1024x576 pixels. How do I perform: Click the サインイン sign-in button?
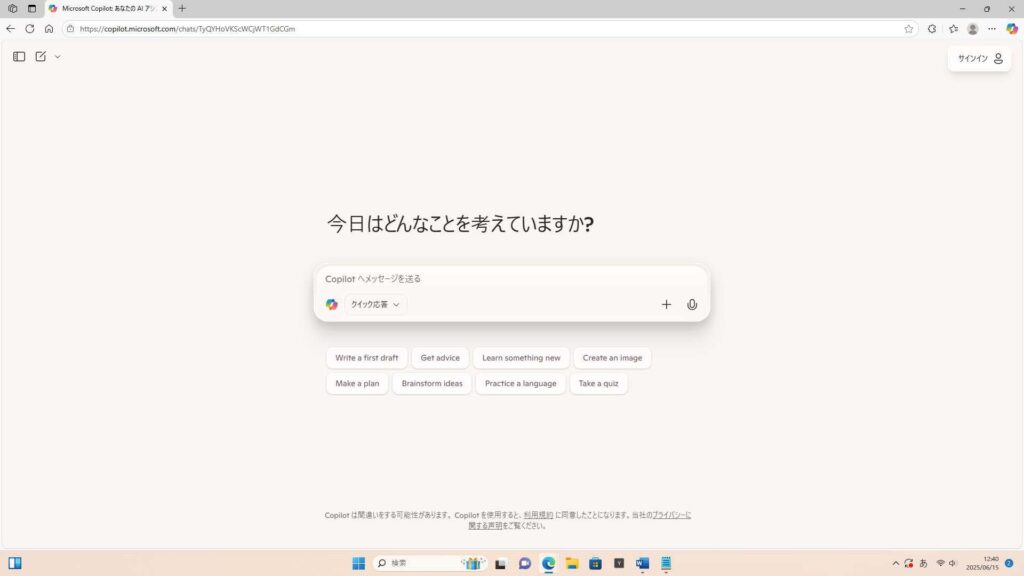[980, 59]
